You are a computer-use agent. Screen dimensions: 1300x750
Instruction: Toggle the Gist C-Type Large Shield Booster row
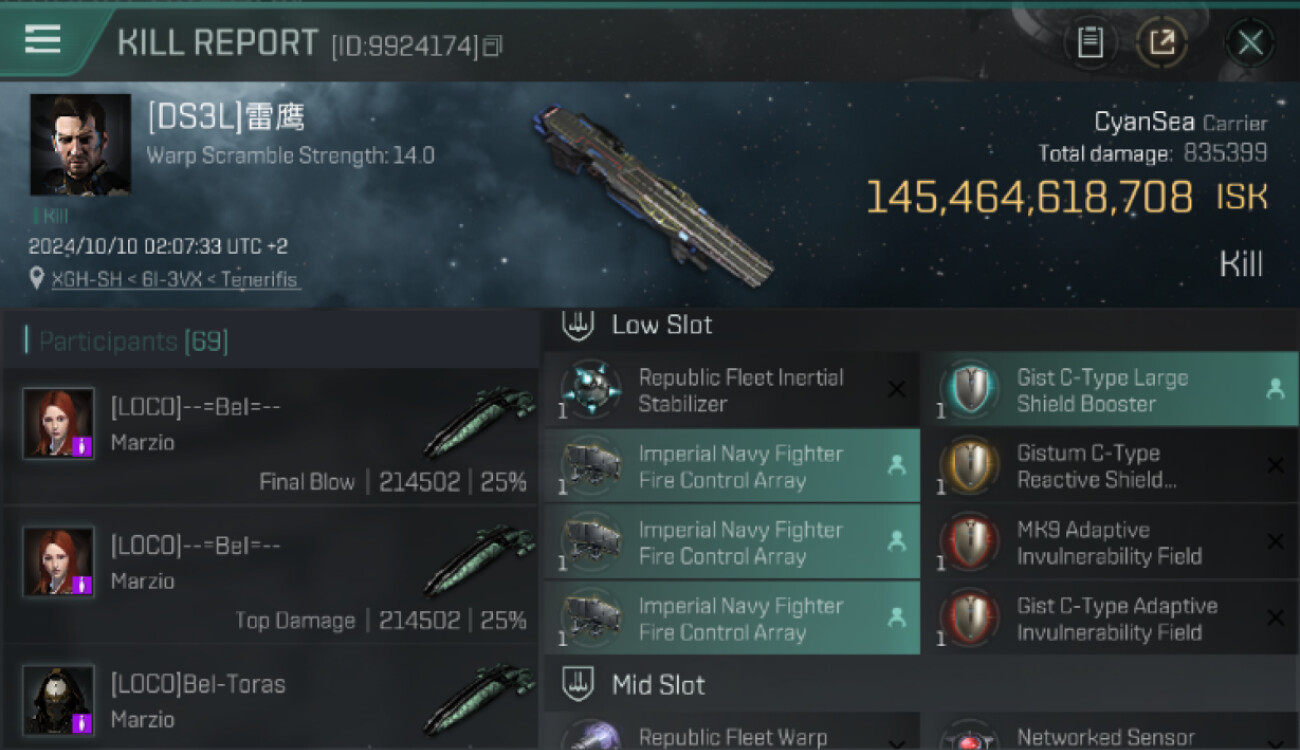point(1109,390)
